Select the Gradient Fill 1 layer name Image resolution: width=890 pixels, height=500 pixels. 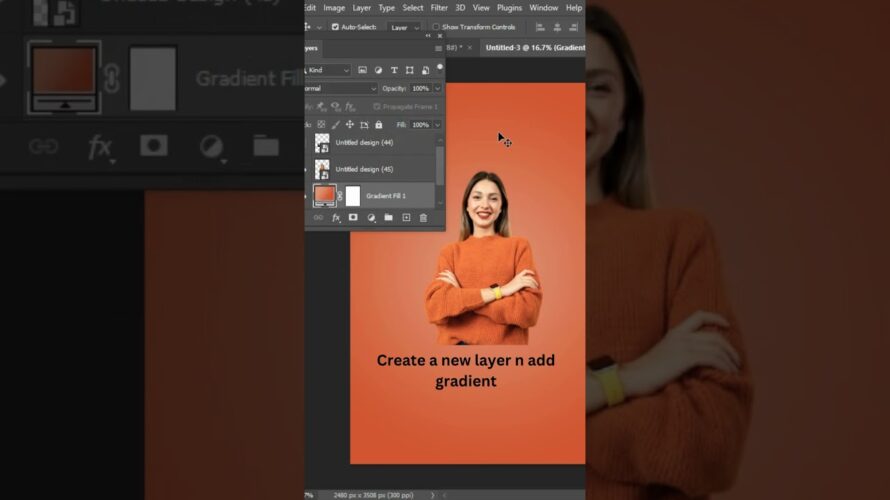[x=386, y=196]
